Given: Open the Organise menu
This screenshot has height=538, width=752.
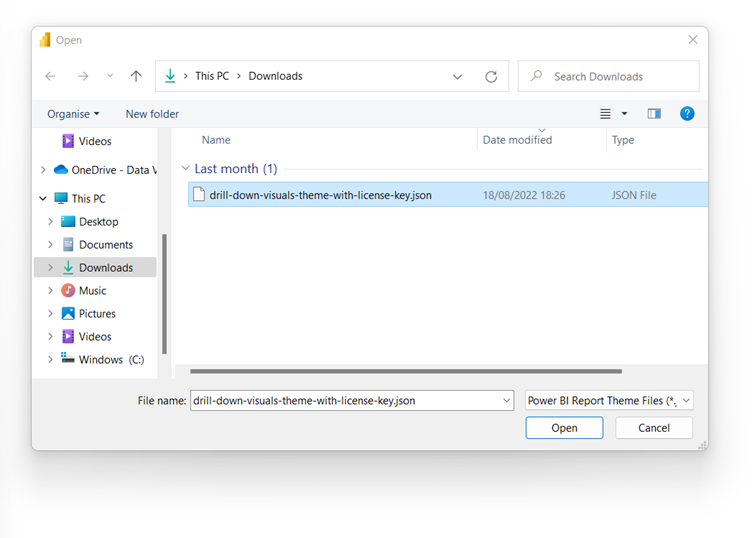Looking at the screenshot, I should pyautogui.click(x=73, y=114).
